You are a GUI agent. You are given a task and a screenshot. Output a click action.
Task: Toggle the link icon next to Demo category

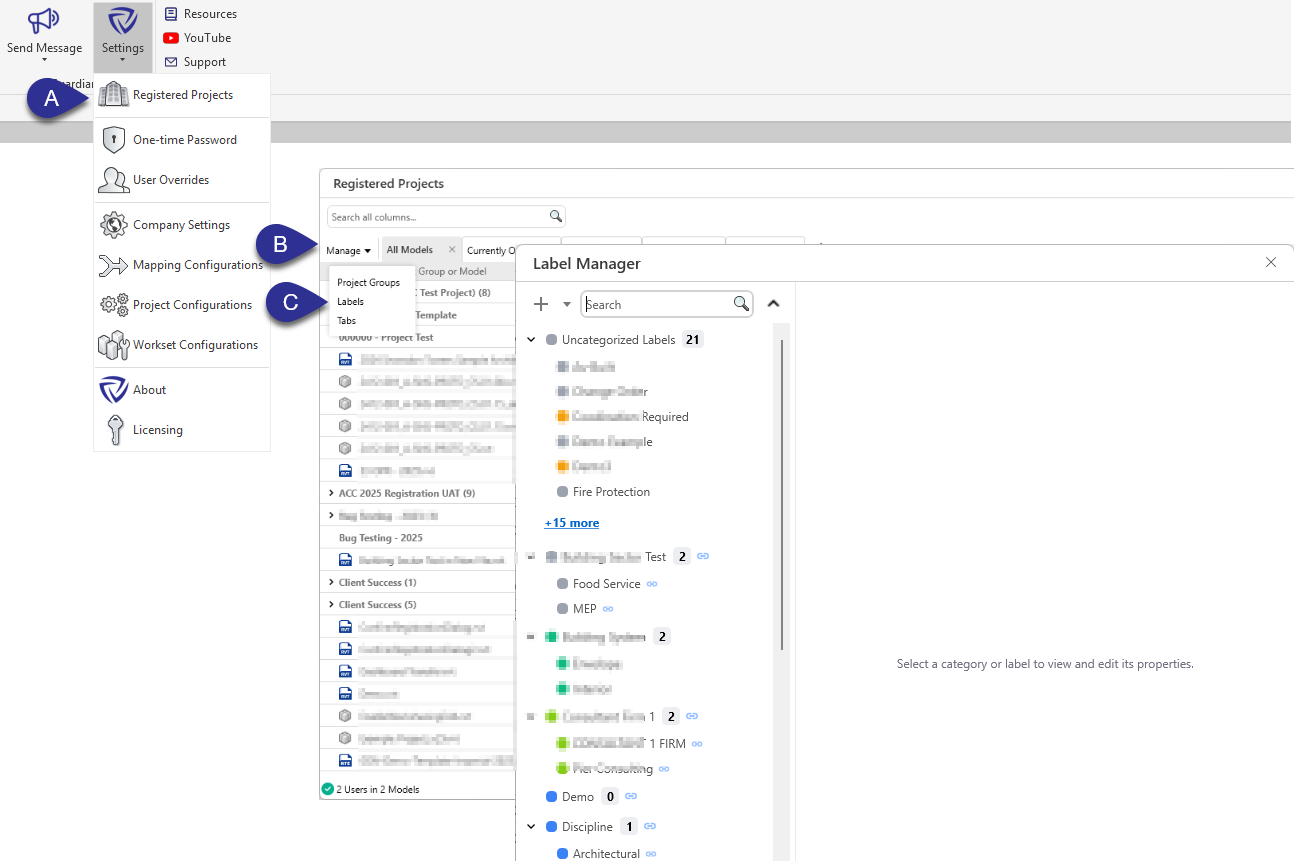(x=630, y=796)
